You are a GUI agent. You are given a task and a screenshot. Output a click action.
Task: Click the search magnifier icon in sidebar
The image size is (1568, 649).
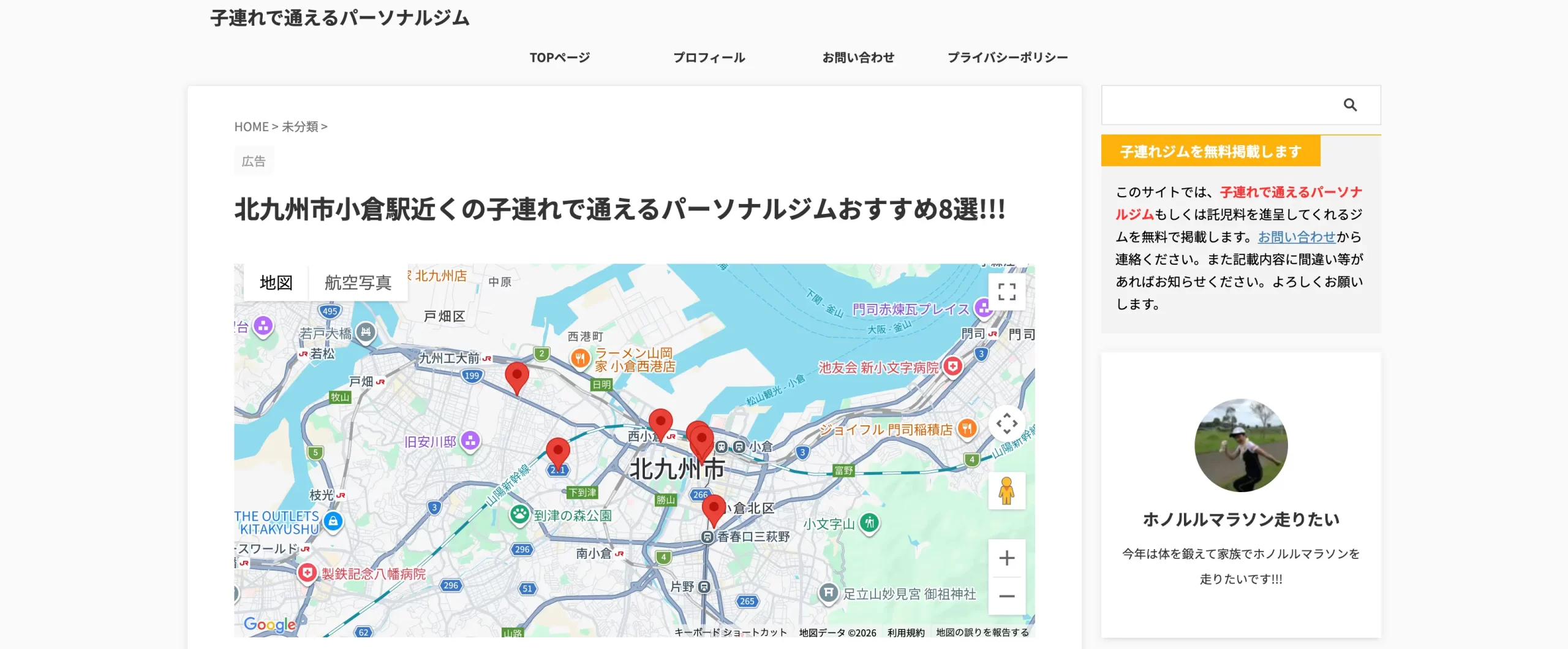pos(1350,105)
